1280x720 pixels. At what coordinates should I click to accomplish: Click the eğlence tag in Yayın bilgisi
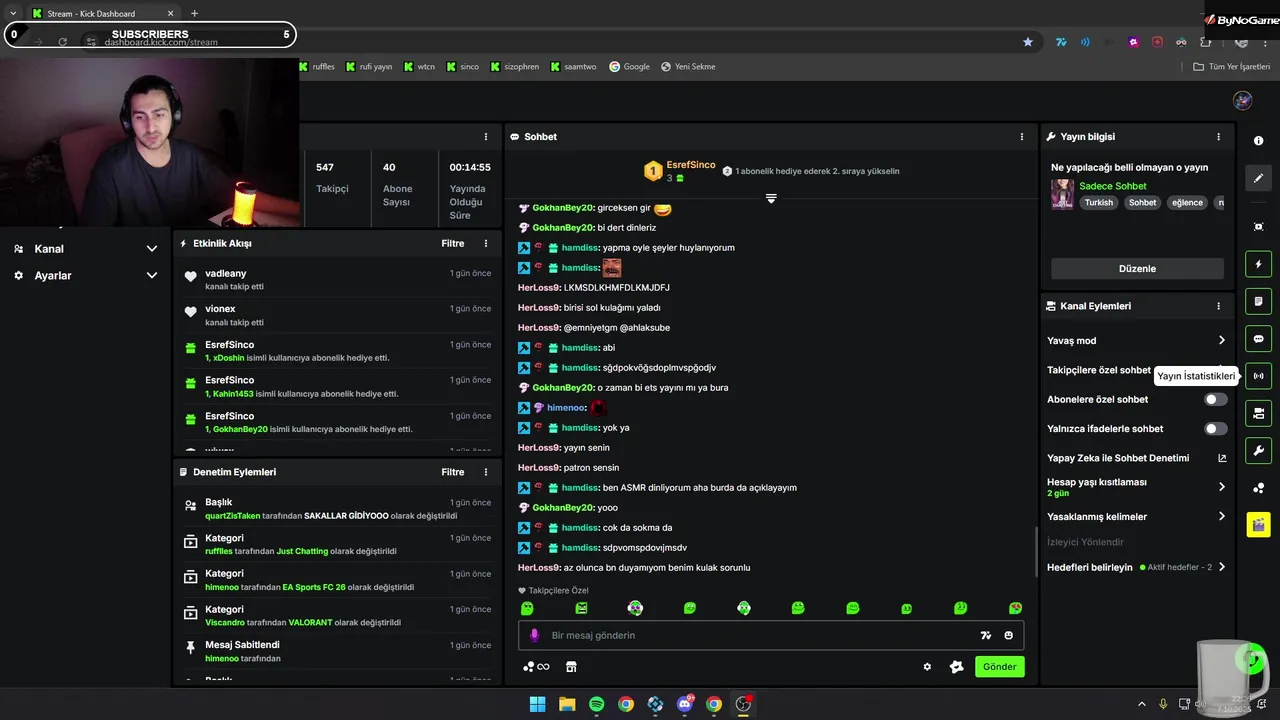[1187, 203]
